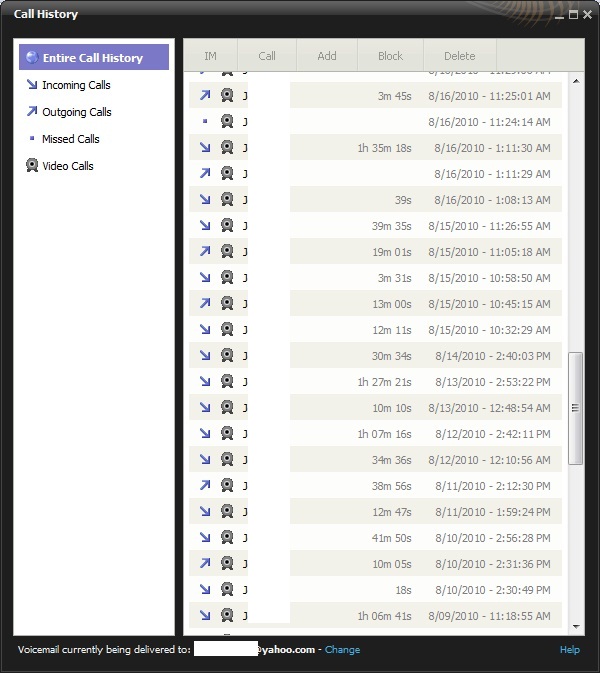Click incoming arrow on 1:11:30 AM call
This screenshot has width=600, height=673.
(x=205, y=148)
